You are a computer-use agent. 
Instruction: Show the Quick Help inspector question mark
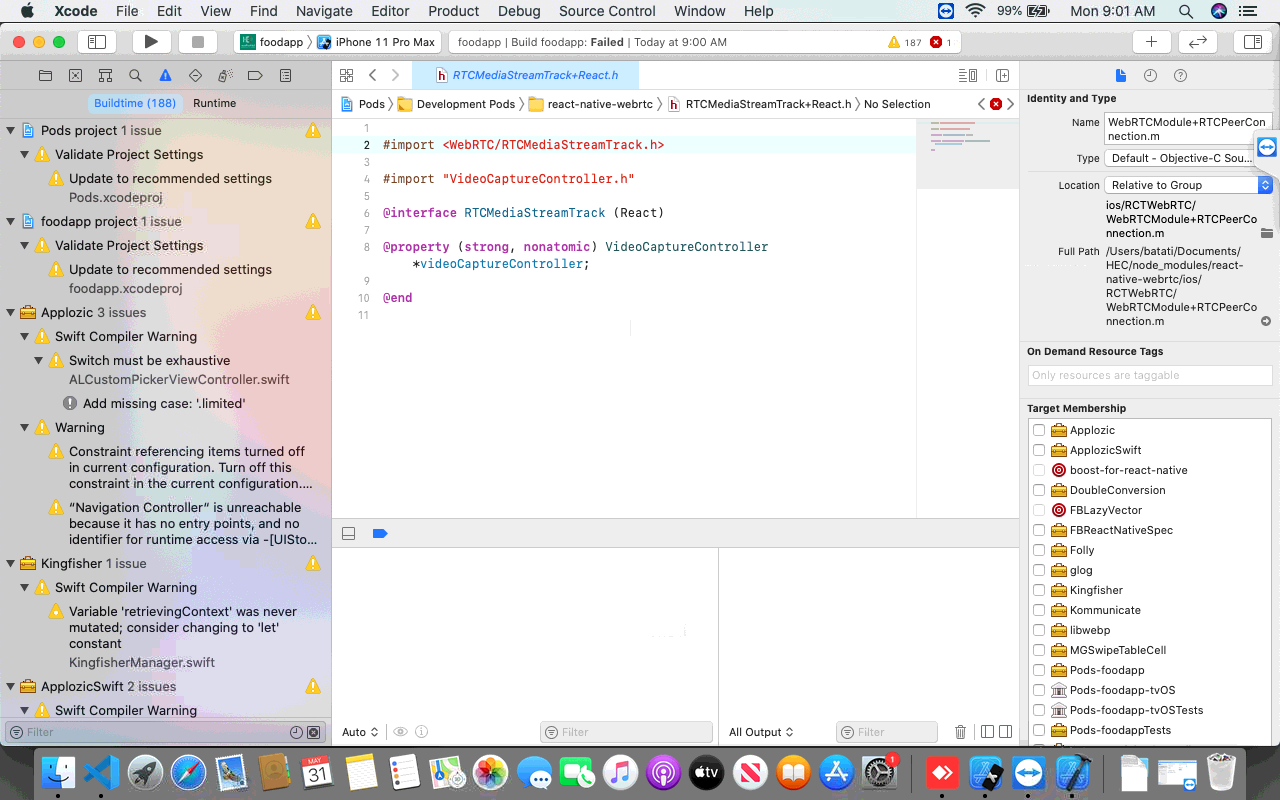pyautogui.click(x=1180, y=75)
